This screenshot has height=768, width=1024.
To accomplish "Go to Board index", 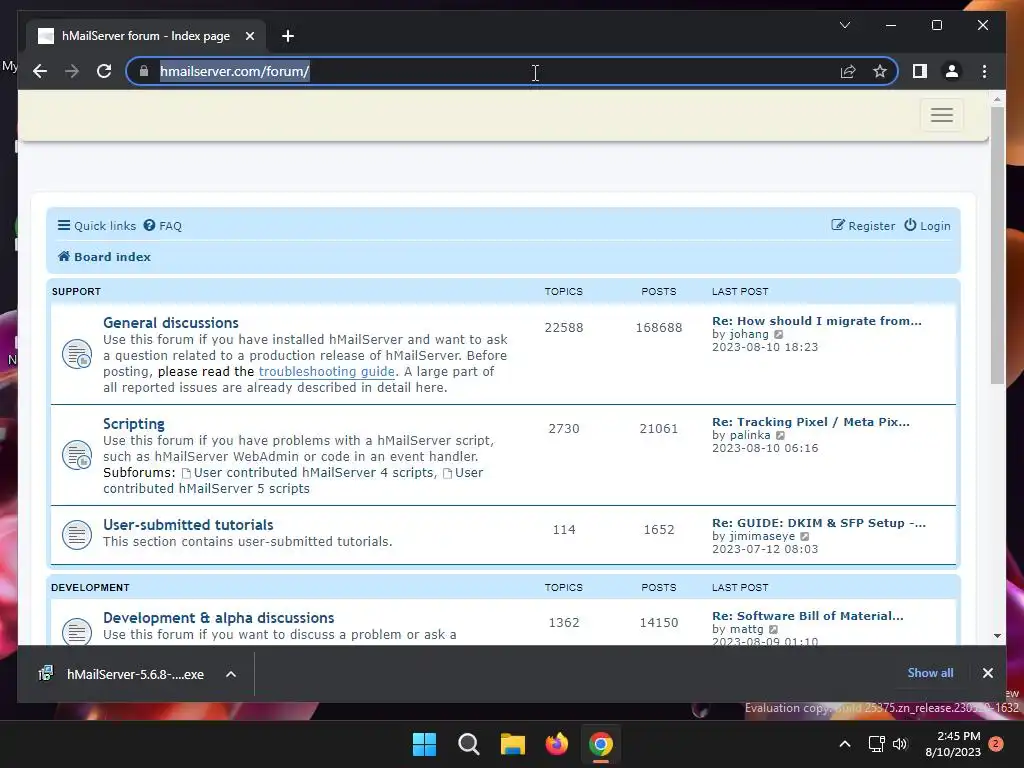I will (104, 257).
